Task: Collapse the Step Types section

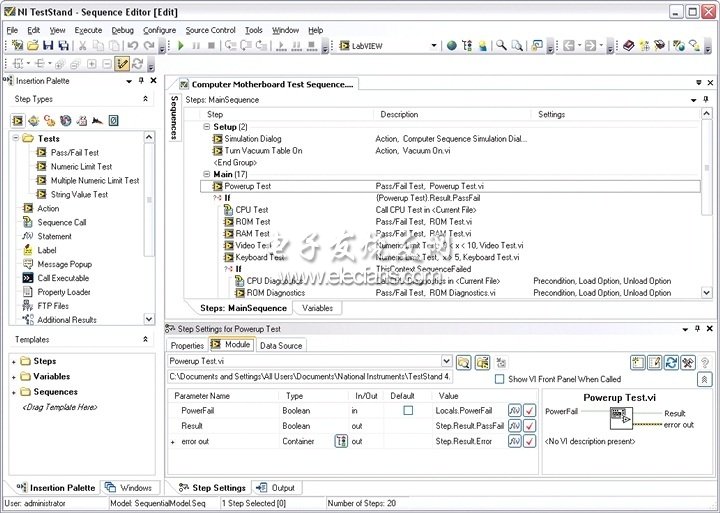Action: [x=146, y=99]
